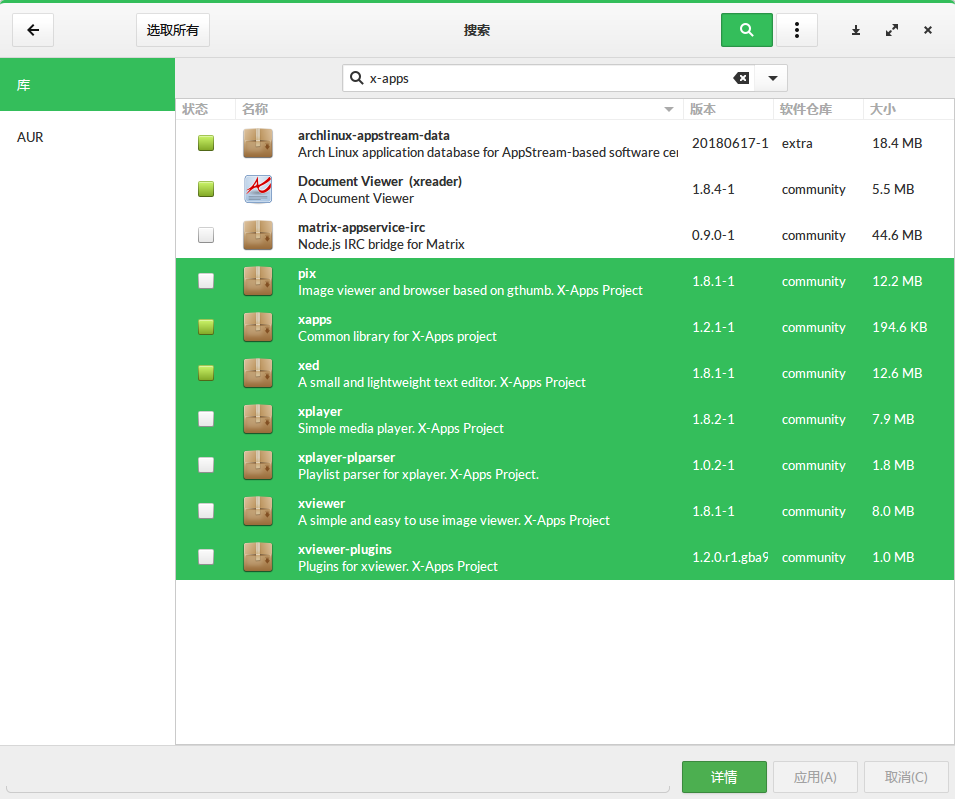Open the search history dropdown arrow
The width and height of the screenshot is (955, 799).
click(772, 78)
